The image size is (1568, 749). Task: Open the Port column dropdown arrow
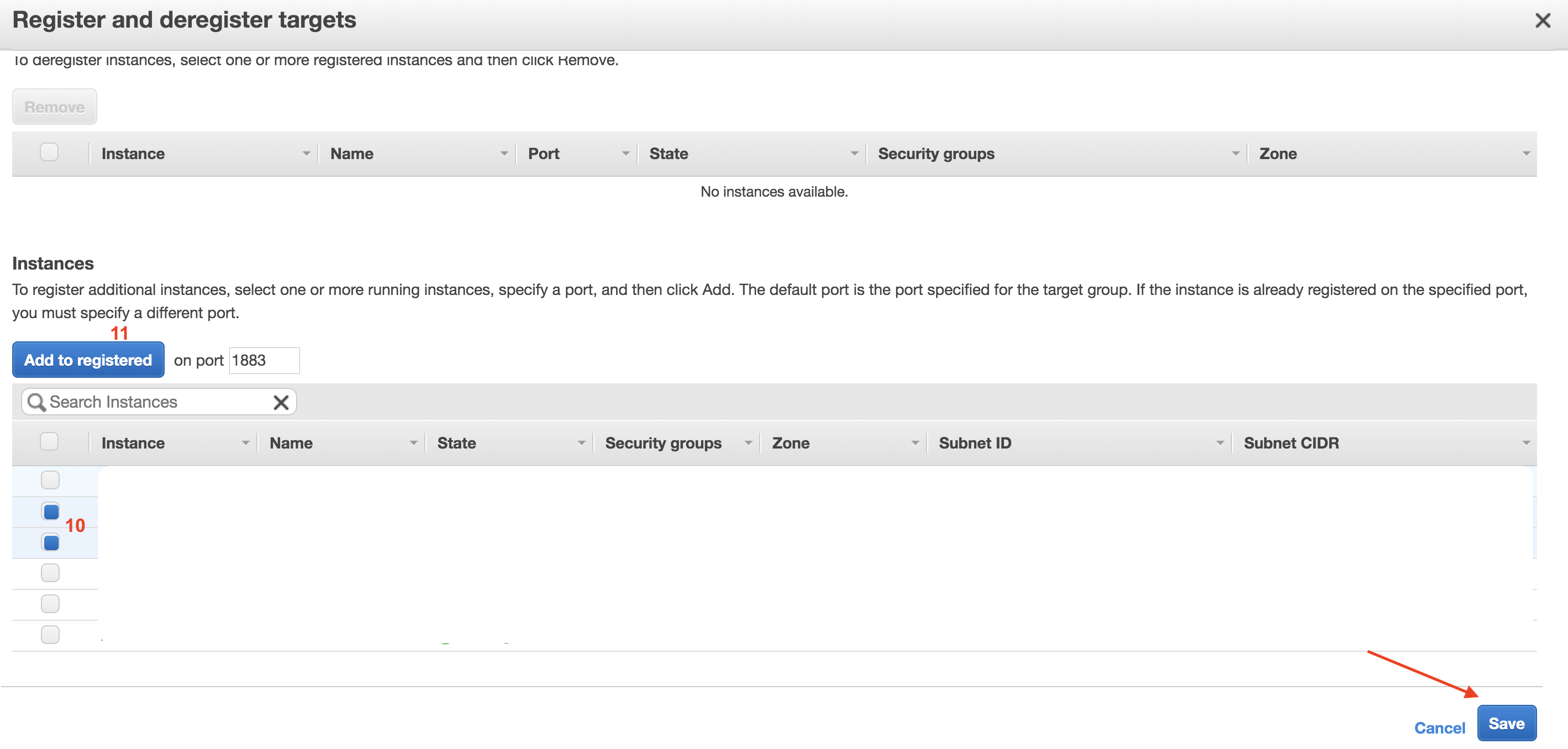[625, 154]
